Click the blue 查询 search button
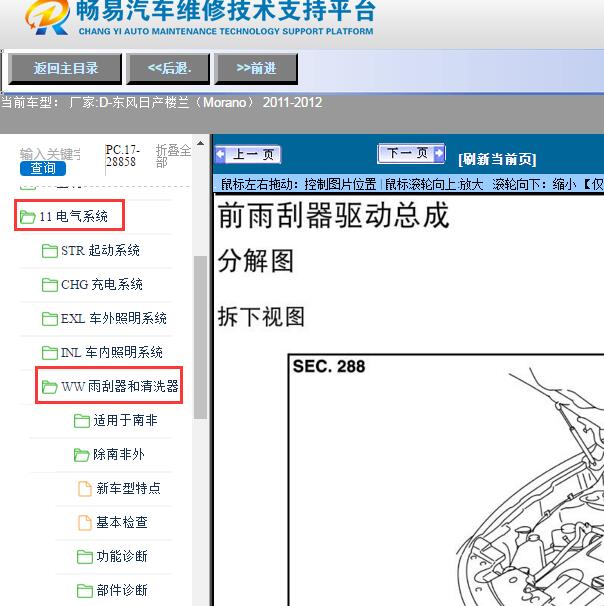 (x=43, y=169)
